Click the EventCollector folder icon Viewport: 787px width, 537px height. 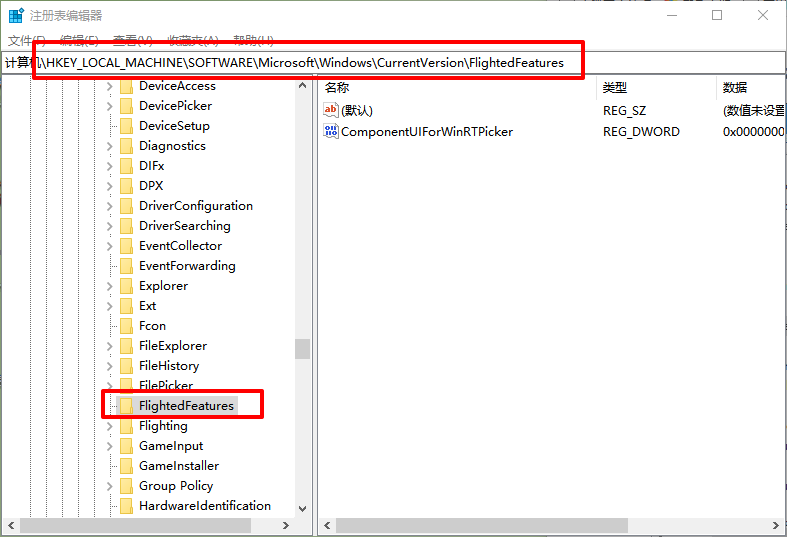click(126, 246)
